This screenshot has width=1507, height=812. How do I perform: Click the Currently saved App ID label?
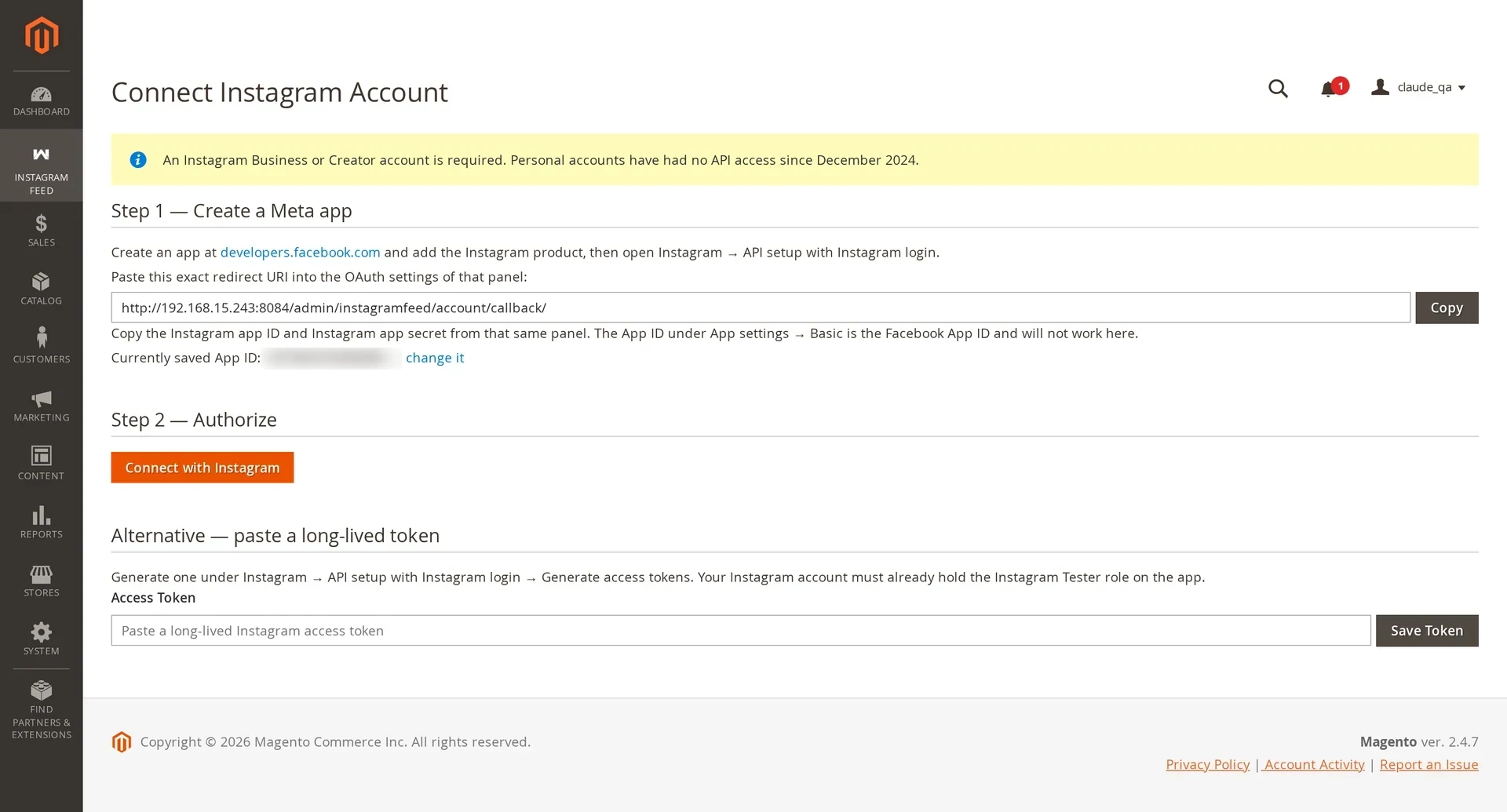pos(185,358)
